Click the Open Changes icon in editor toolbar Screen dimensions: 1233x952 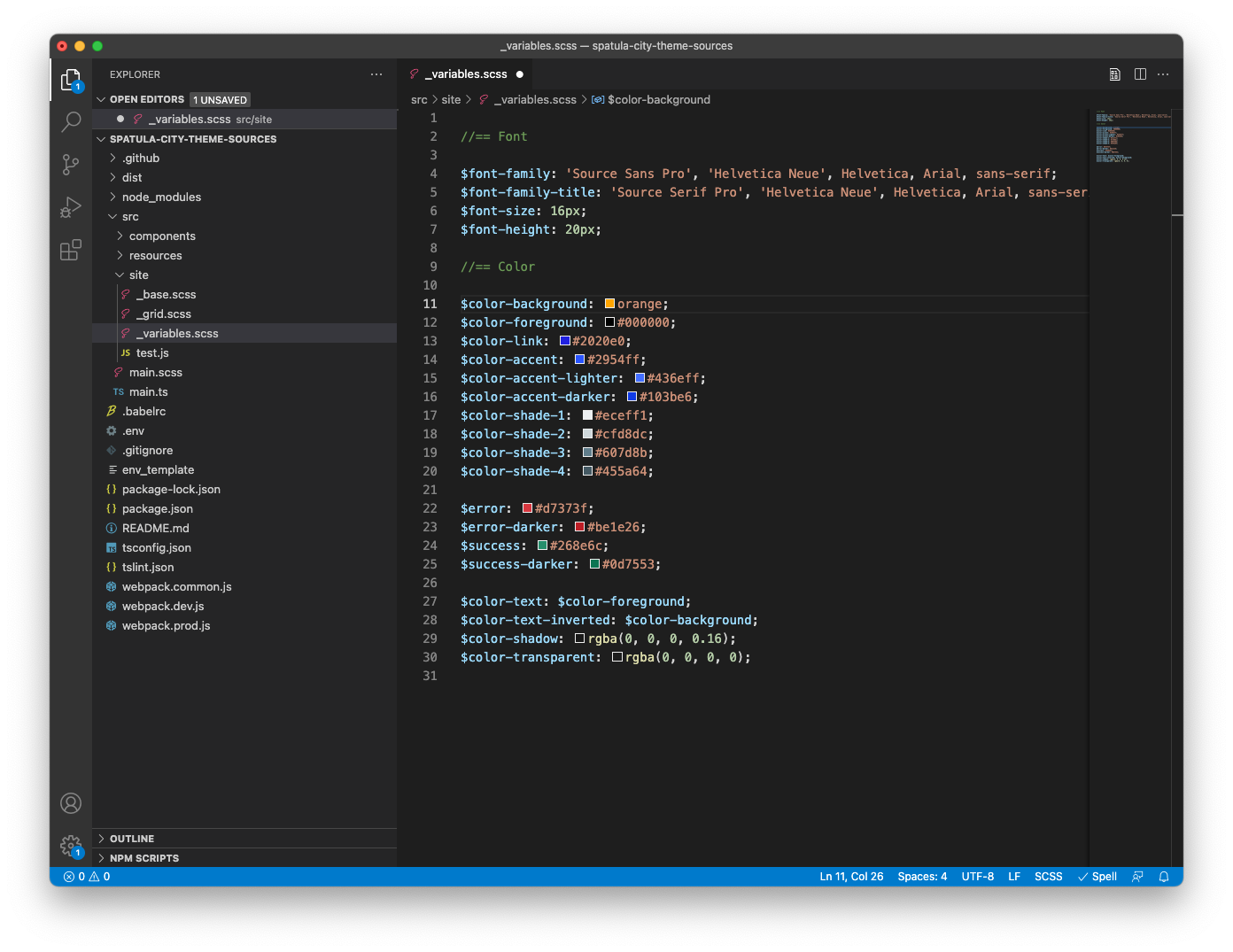(x=1115, y=74)
